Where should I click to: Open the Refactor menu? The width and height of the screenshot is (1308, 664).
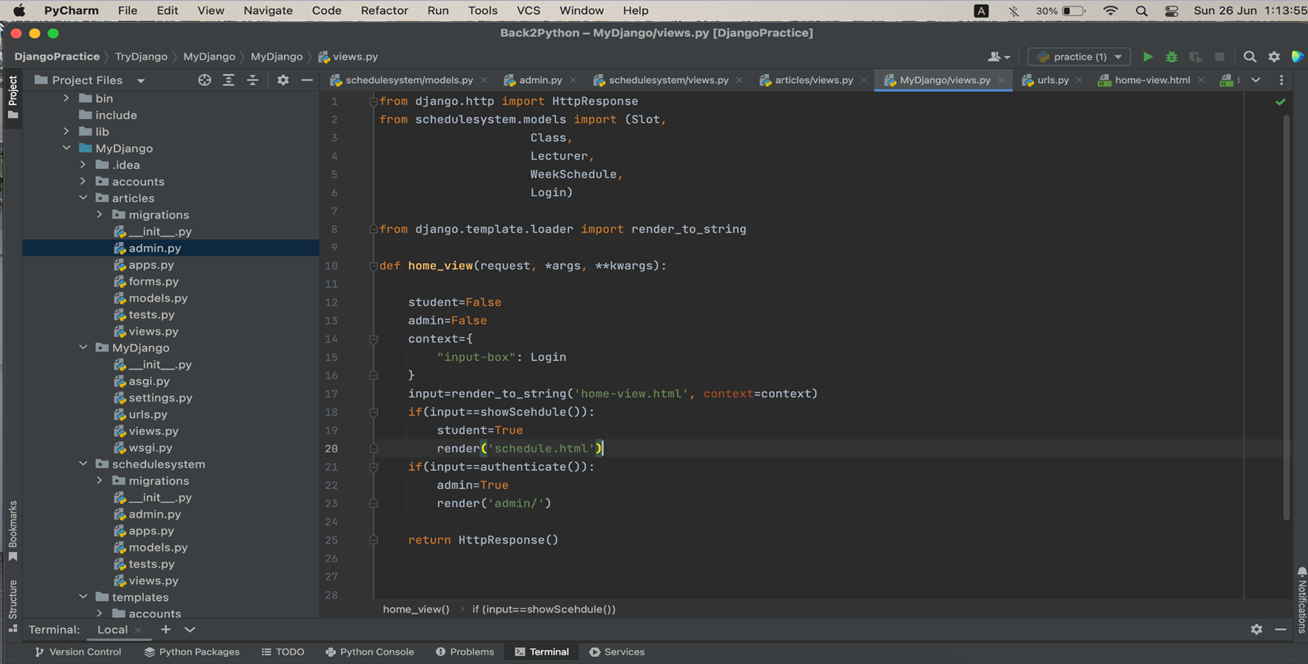pos(384,11)
